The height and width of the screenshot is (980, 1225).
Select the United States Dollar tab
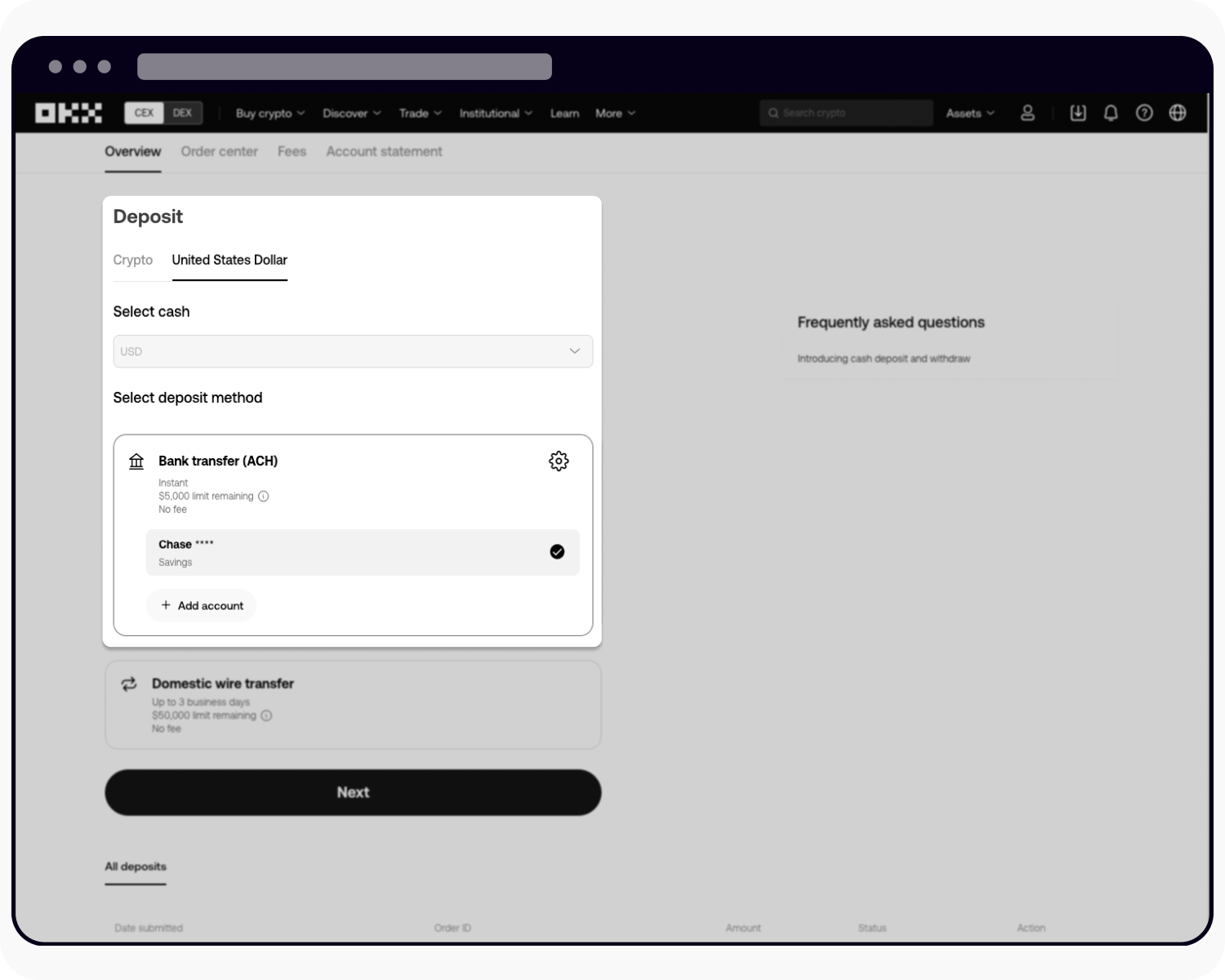tap(229, 260)
